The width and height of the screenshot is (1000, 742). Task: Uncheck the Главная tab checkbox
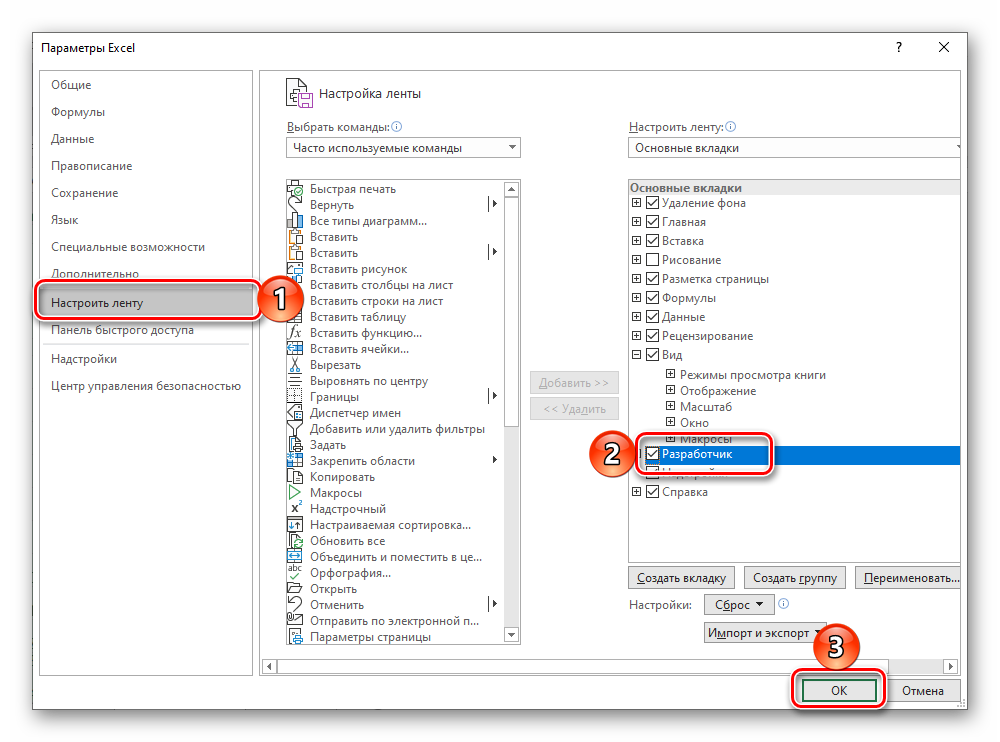click(652, 222)
